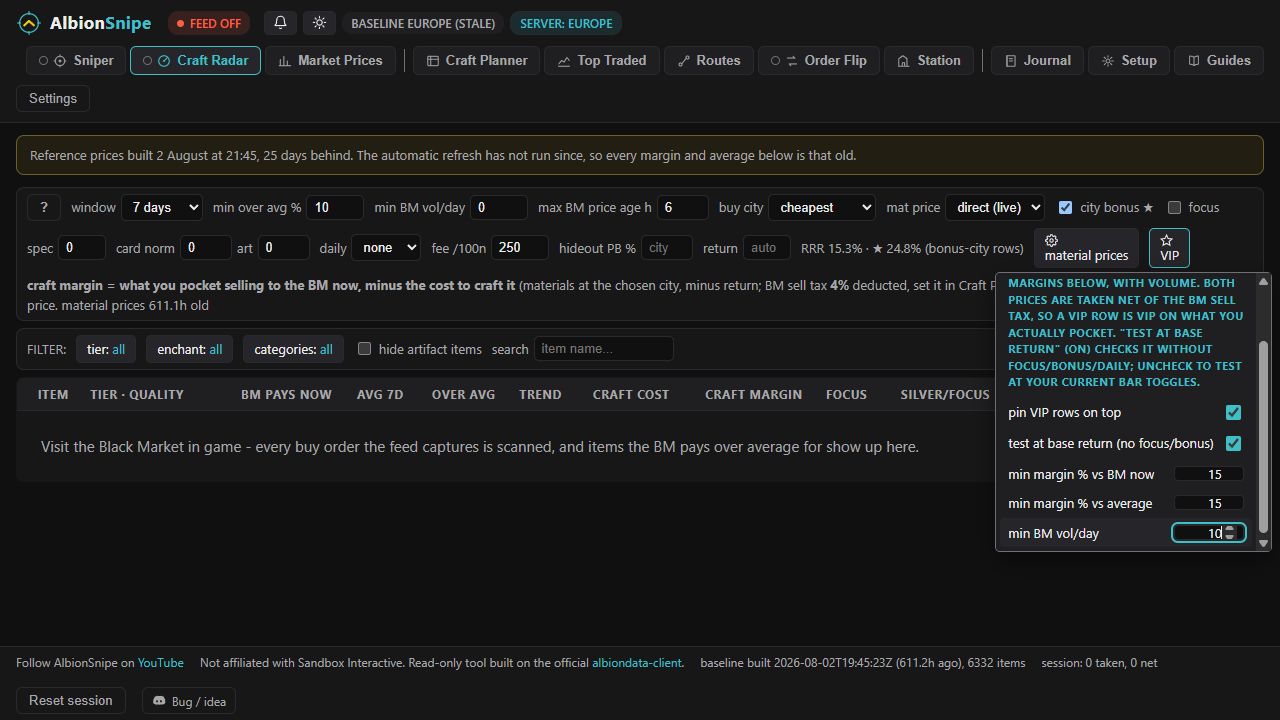Uncheck test at base return checkbox
Image resolution: width=1280 pixels, height=720 pixels.
1233,443
